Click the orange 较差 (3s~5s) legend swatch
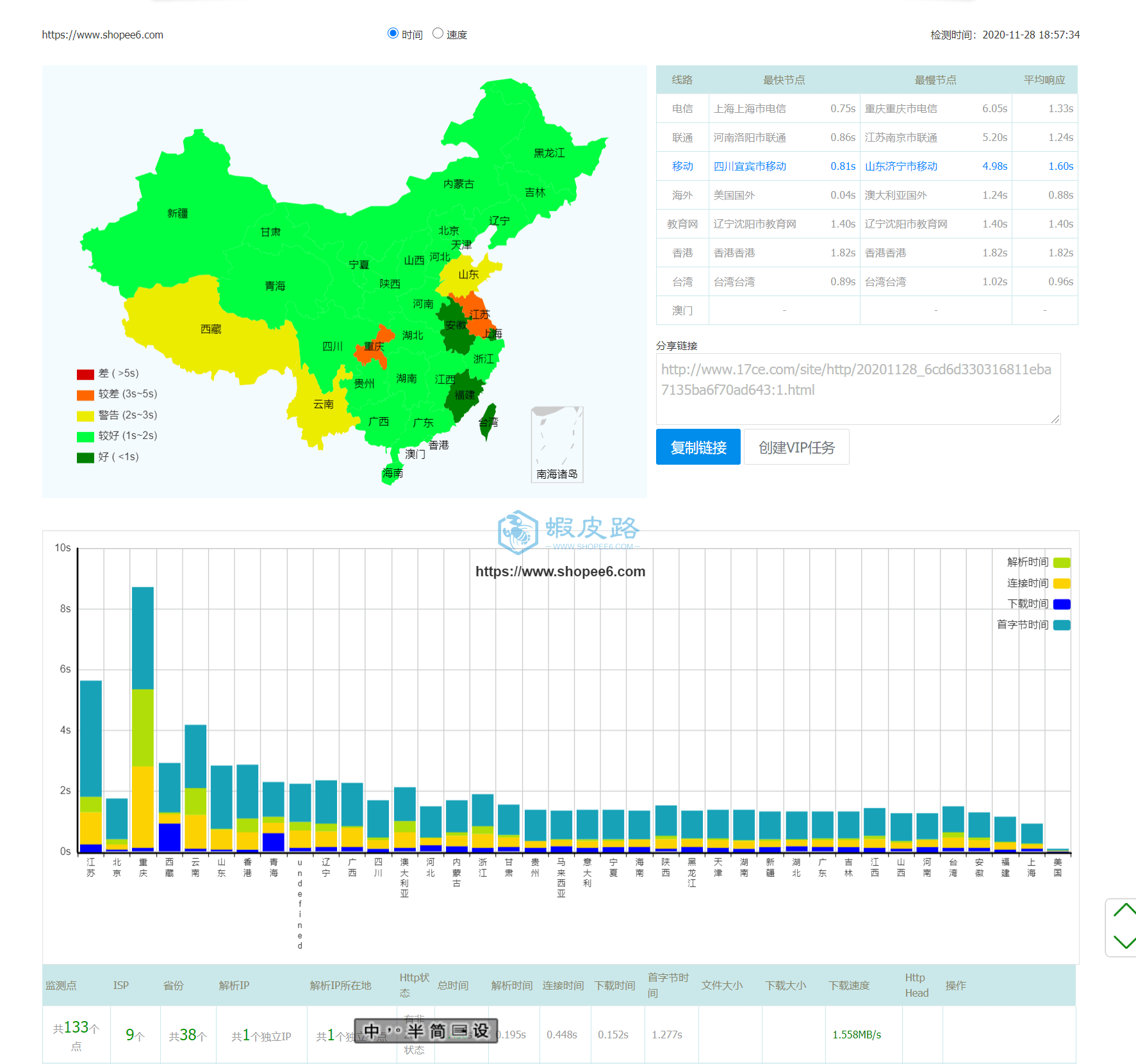The height and width of the screenshot is (1064, 1136). 85,395
